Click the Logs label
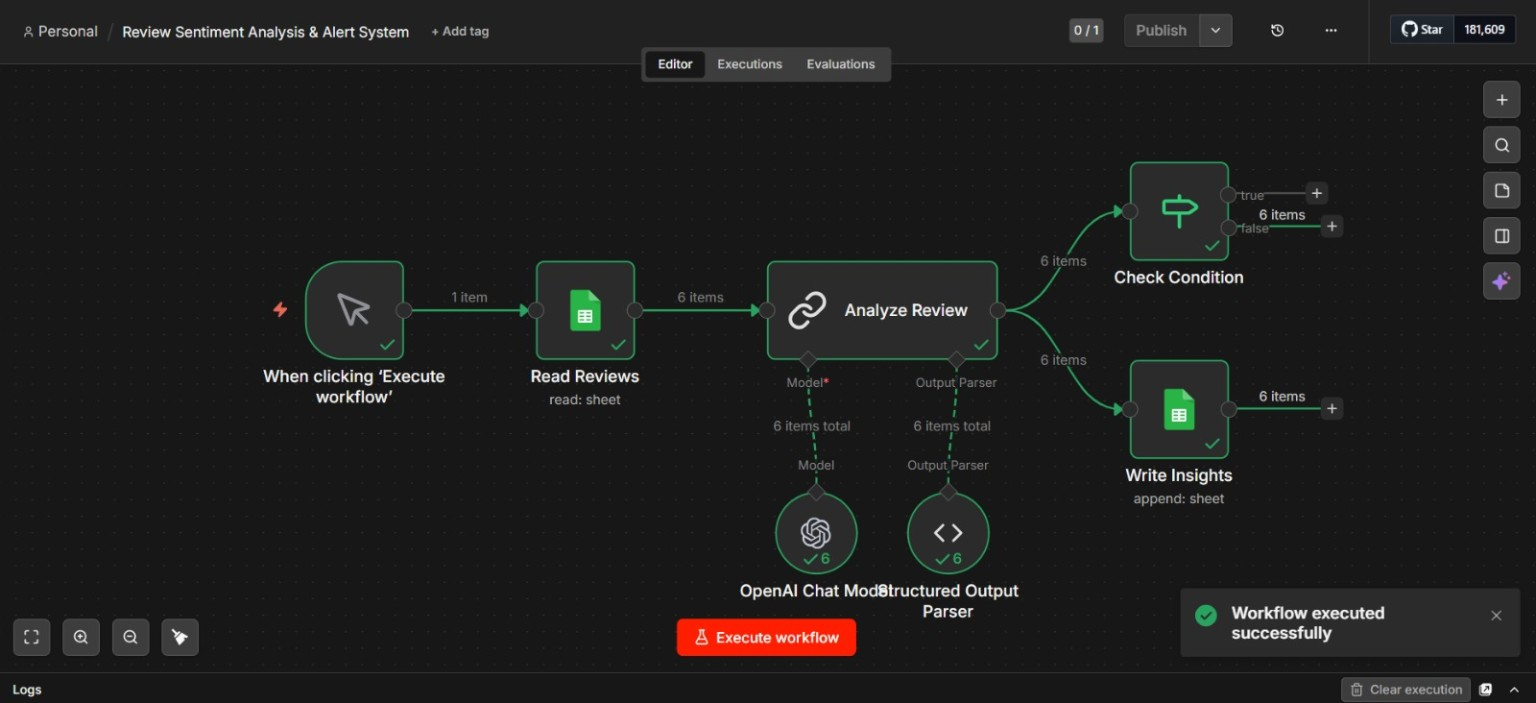 click(27, 690)
